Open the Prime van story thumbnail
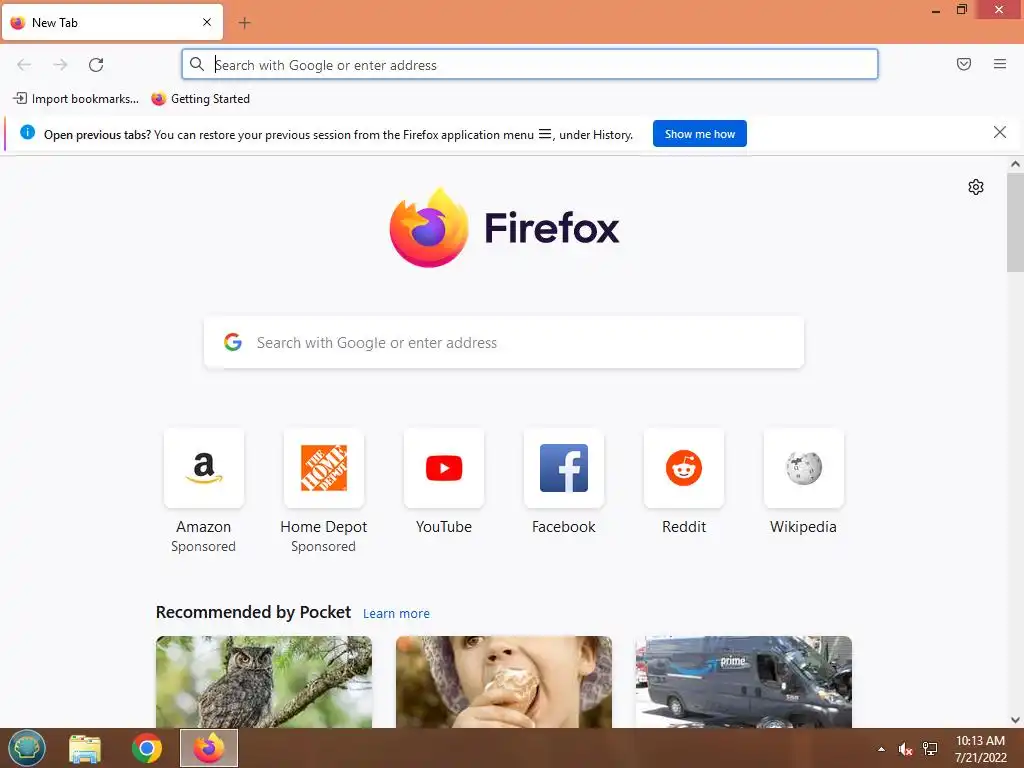 tap(743, 682)
